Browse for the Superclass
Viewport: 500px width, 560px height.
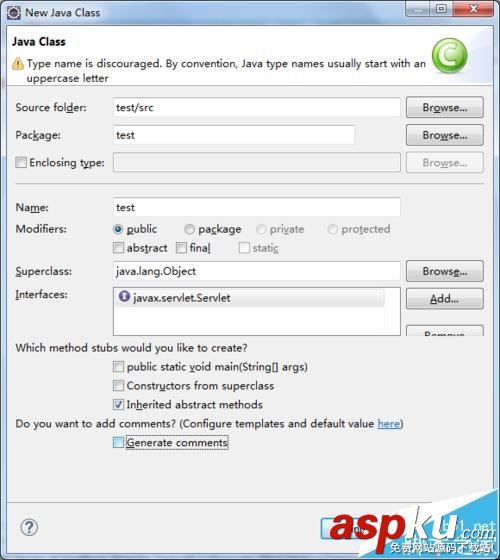445,271
